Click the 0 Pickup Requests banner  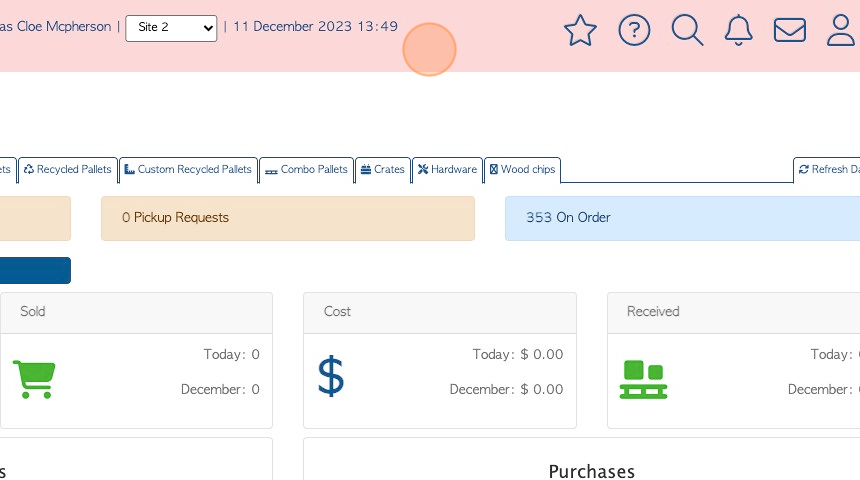pos(288,218)
